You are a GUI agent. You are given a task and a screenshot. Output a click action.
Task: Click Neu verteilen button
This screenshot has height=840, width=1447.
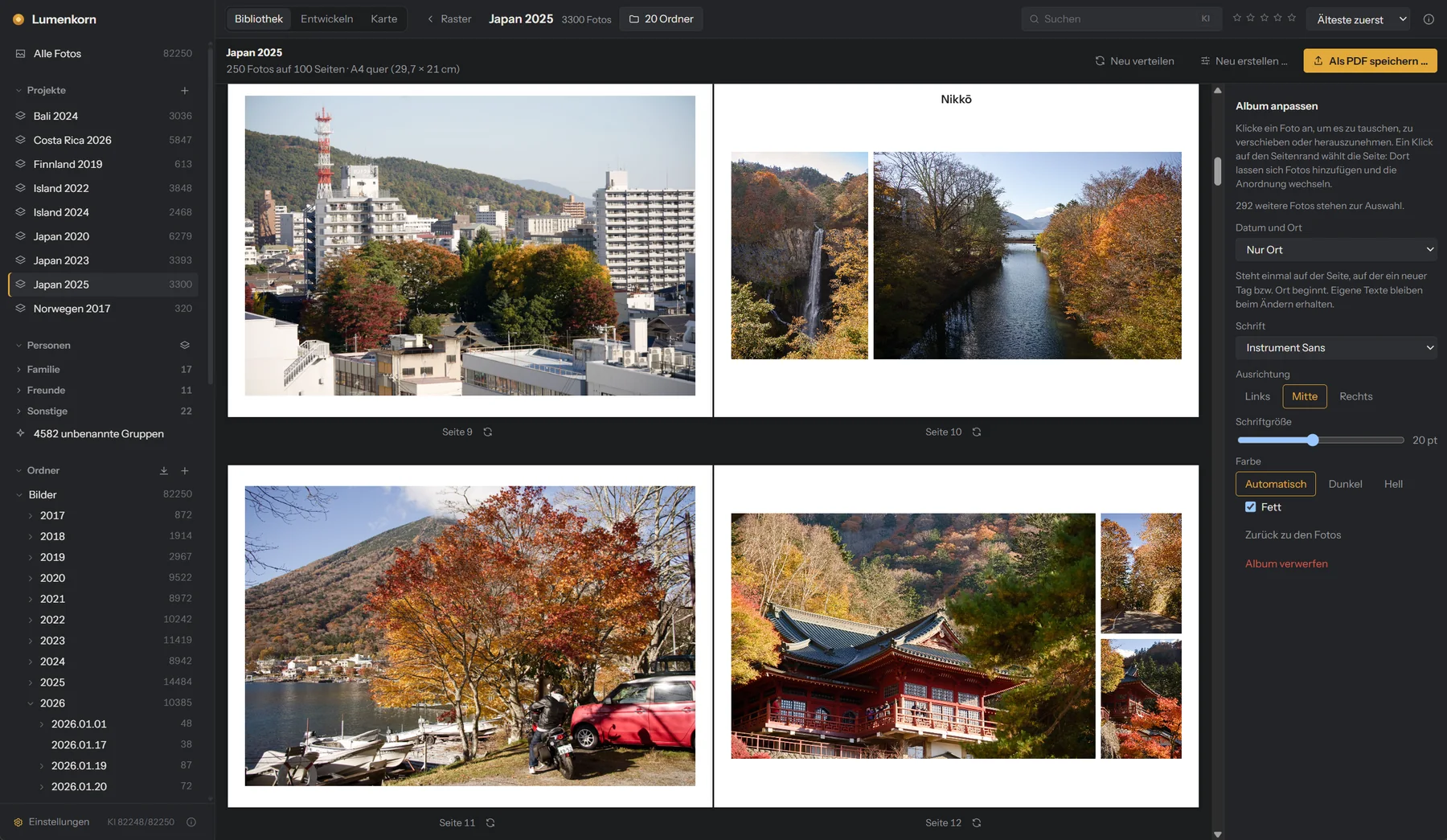[x=1134, y=61]
